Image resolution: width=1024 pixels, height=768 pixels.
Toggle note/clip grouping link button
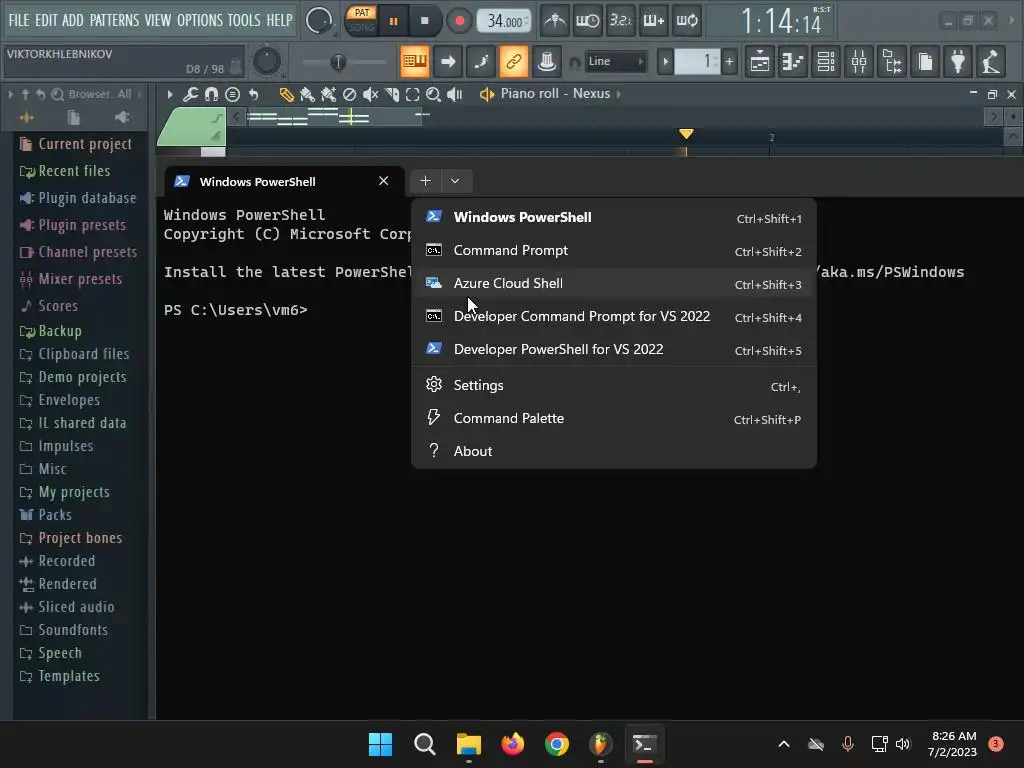point(514,62)
